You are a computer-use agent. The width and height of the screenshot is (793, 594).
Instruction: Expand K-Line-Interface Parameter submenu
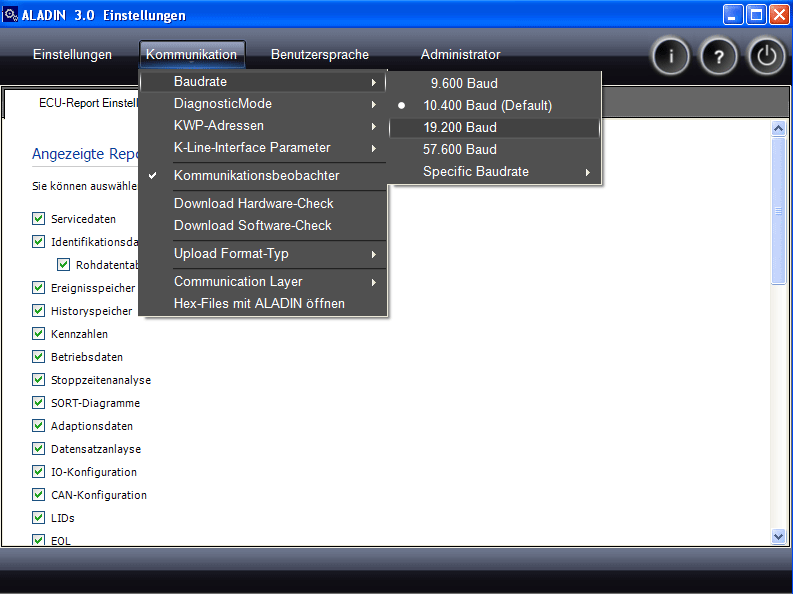(263, 148)
